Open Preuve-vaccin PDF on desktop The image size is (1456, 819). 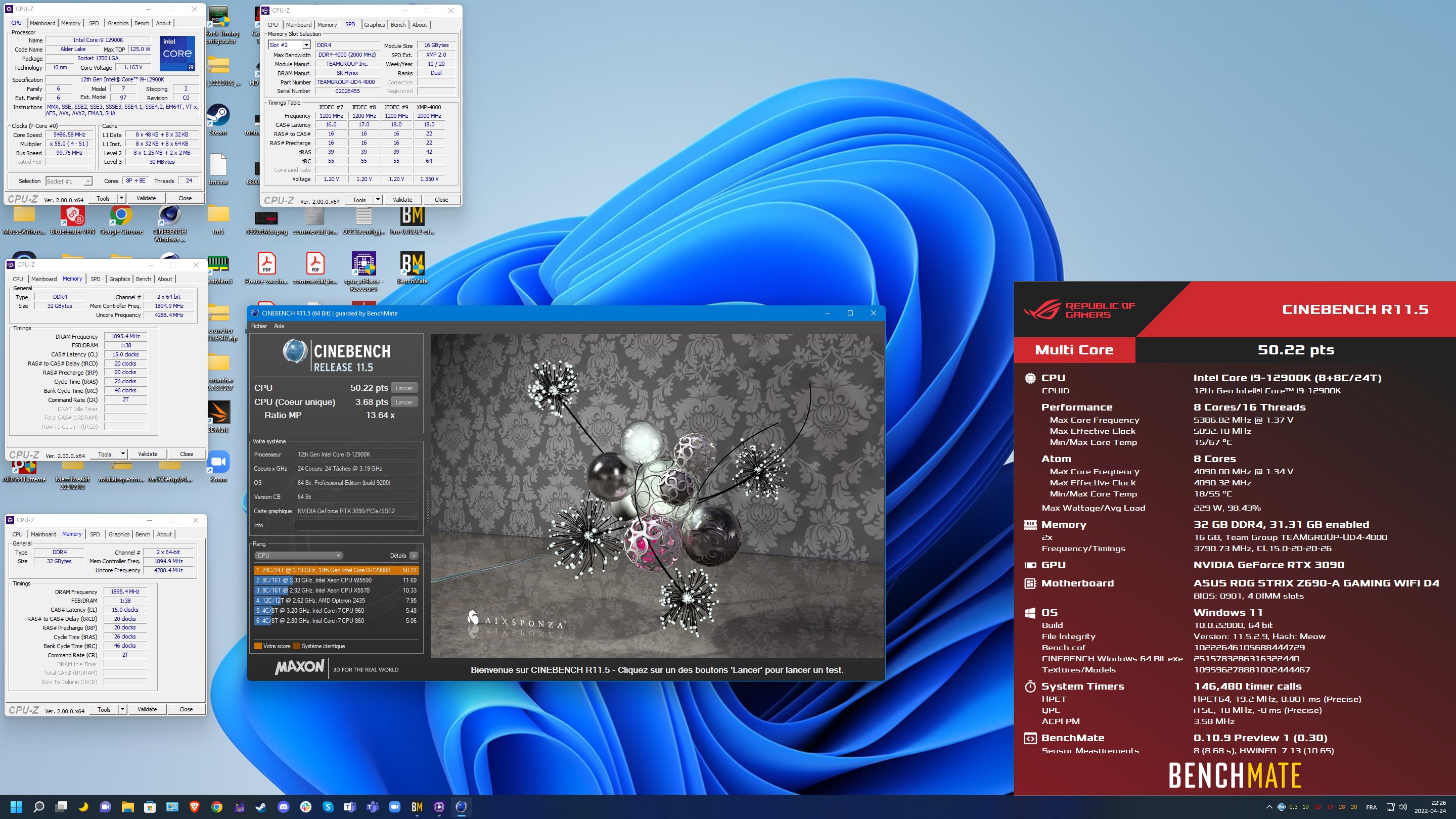[x=266, y=268]
